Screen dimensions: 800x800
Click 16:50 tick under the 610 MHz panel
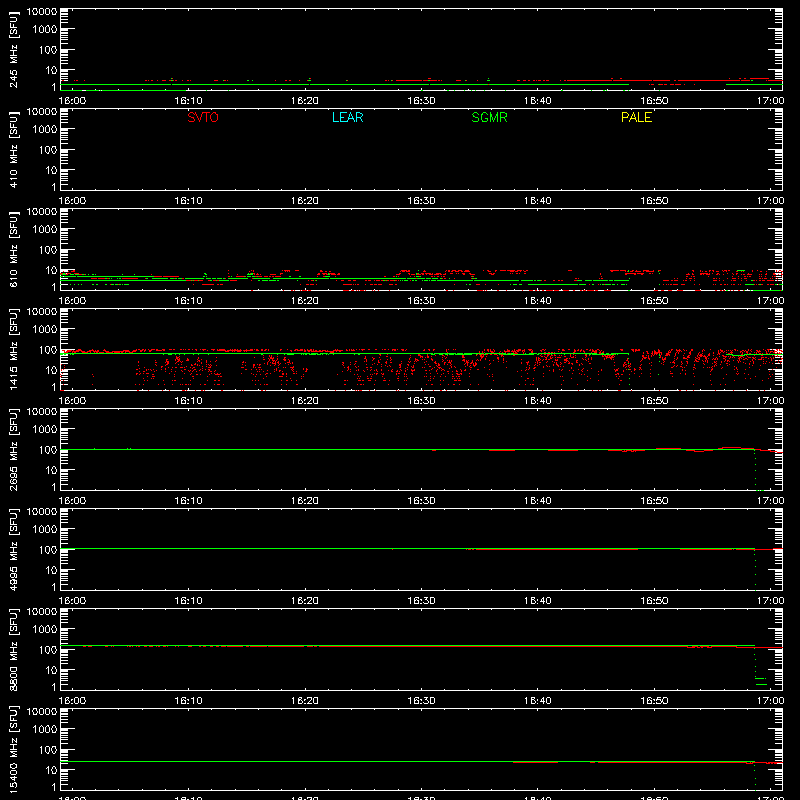[654, 301]
